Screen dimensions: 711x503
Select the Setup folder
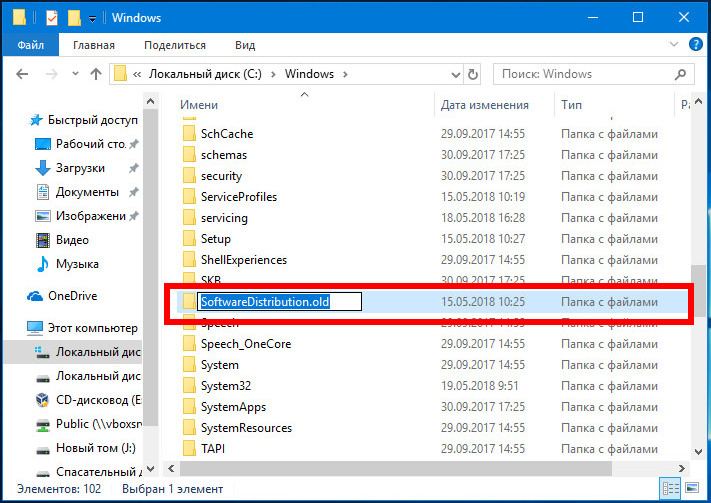pyautogui.click(x=215, y=239)
